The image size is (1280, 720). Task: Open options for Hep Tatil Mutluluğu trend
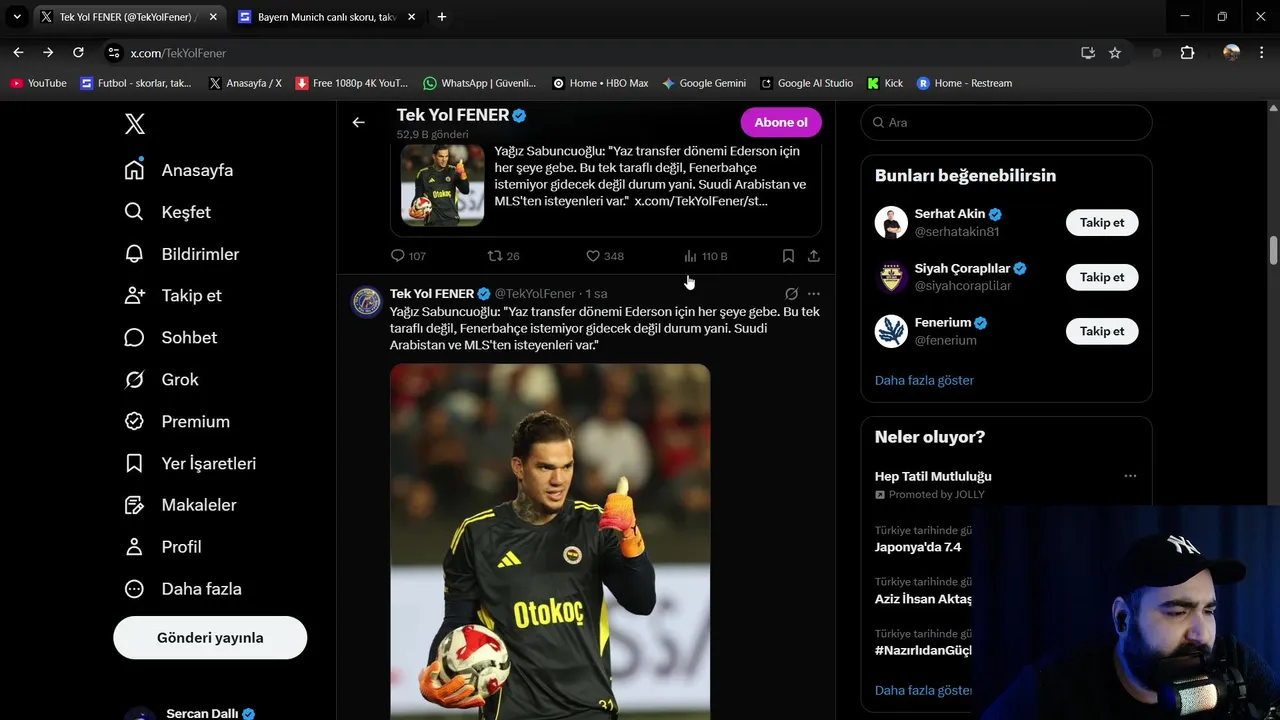pyautogui.click(x=1130, y=476)
